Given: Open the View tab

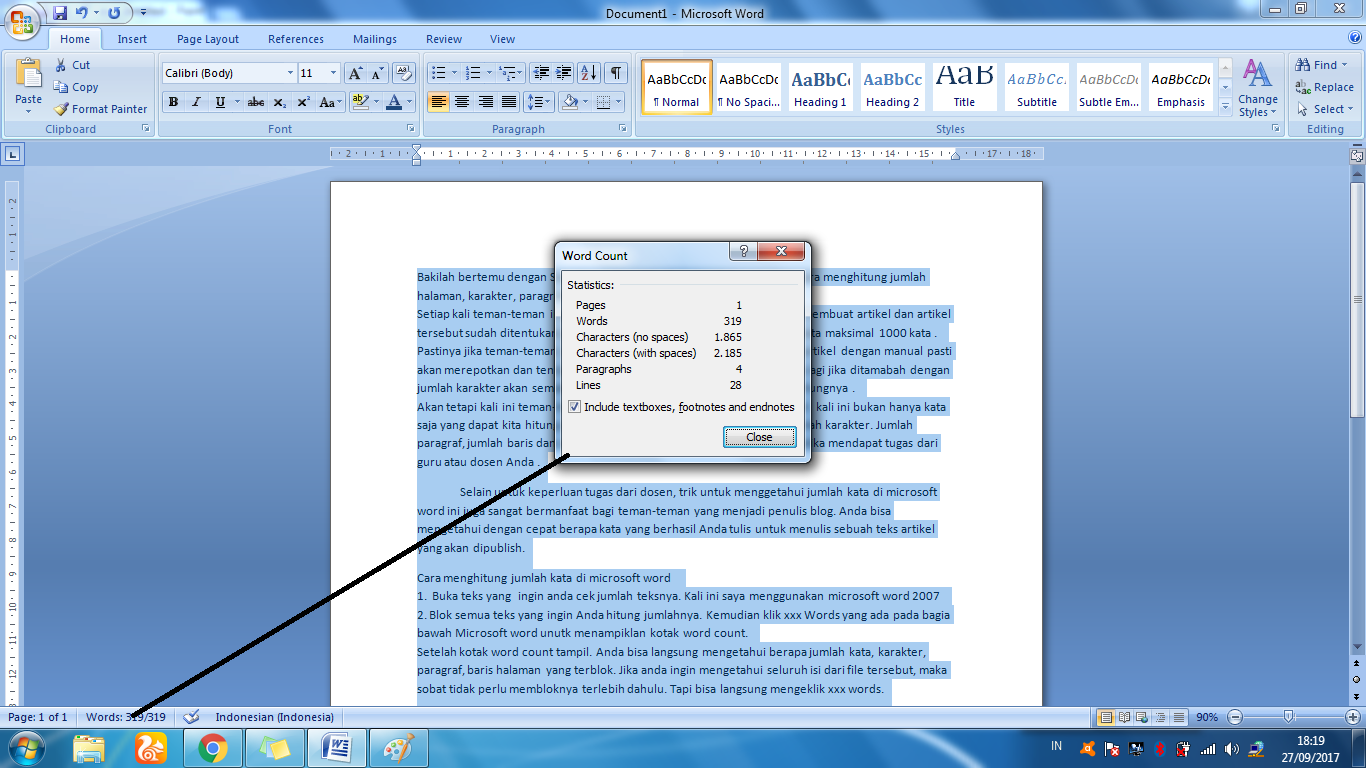Looking at the screenshot, I should pyautogui.click(x=502, y=39).
